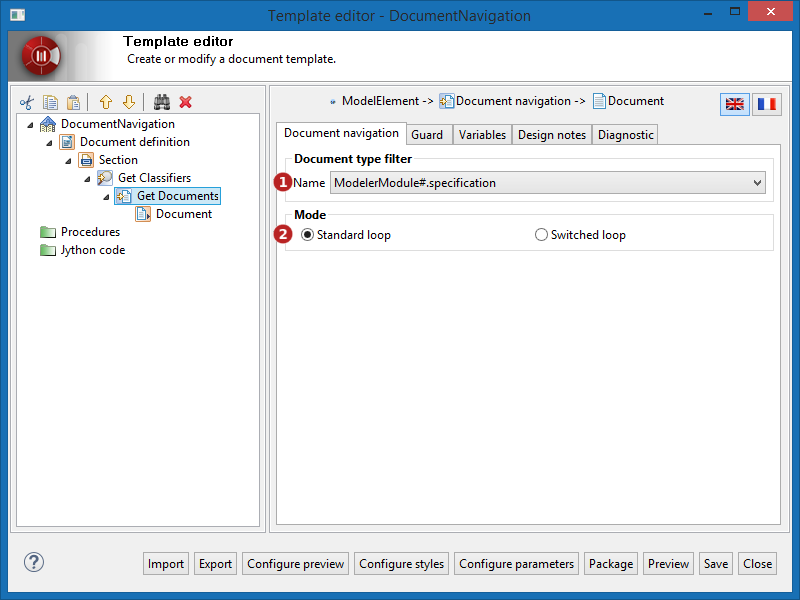The width and height of the screenshot is (800, 600).
Task: Click the help question mark icon
Action: tap(33, 562)
